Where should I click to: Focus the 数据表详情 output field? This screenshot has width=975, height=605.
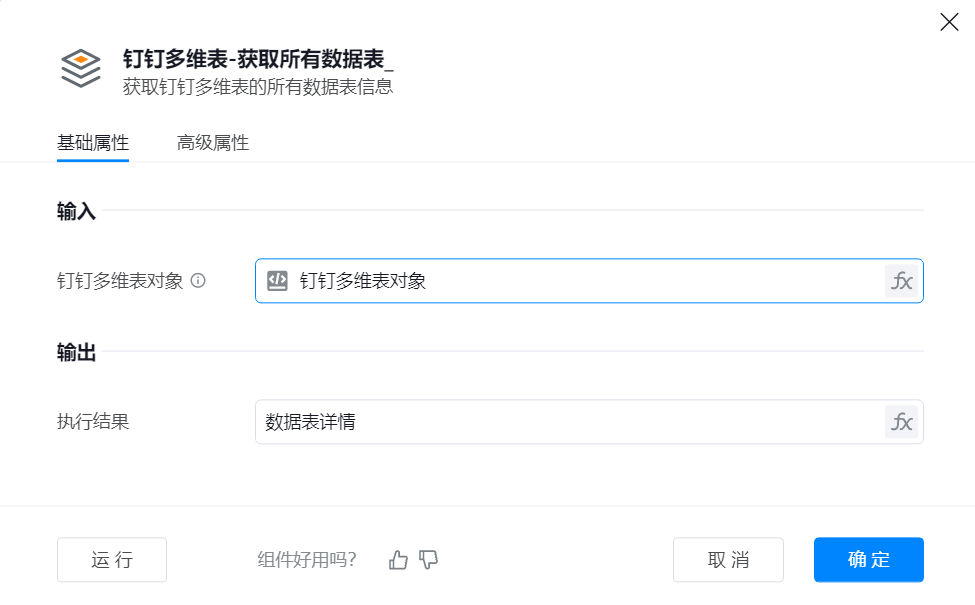pos(565,422)
